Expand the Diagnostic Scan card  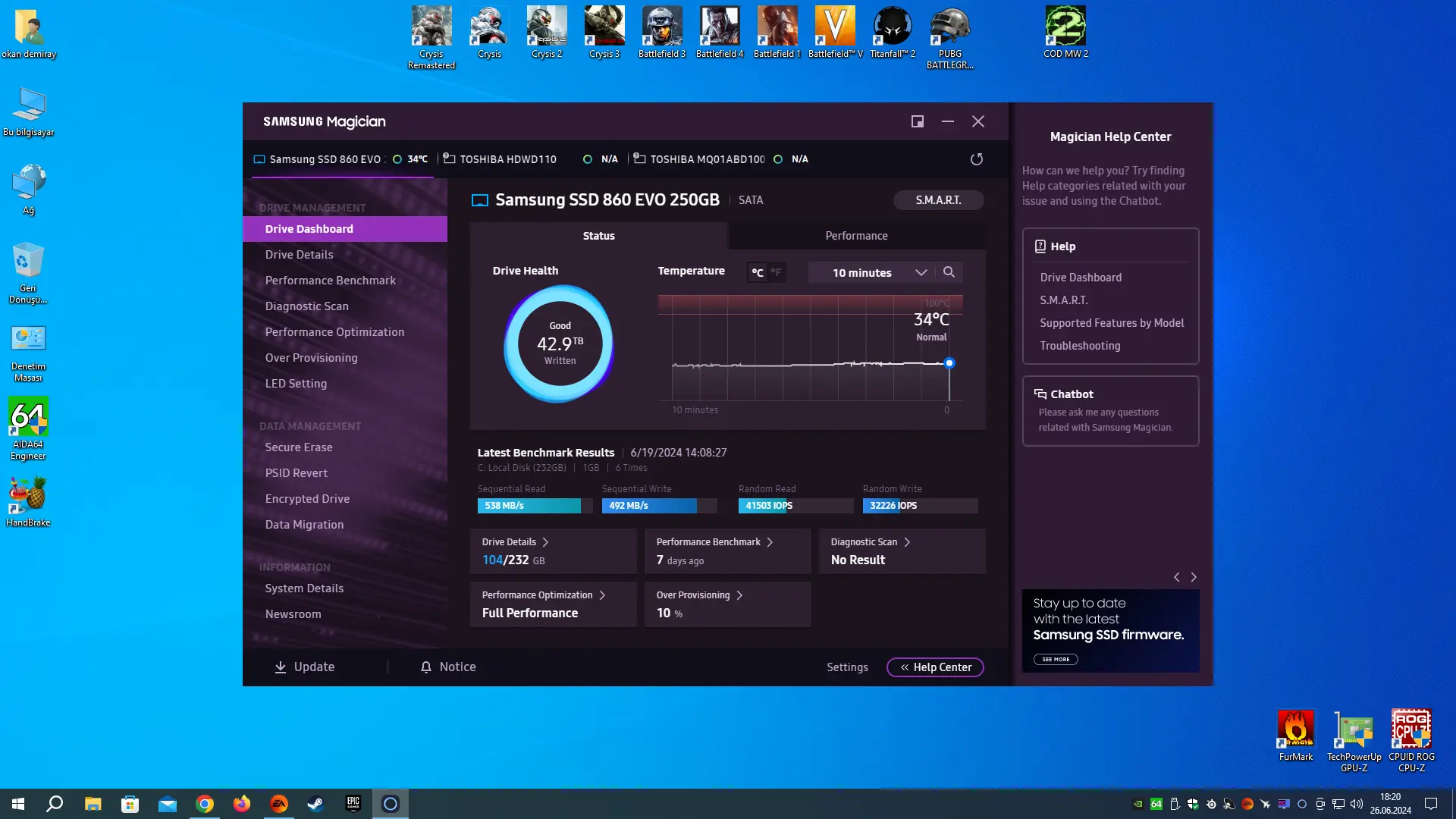click(x=902, y=551)
